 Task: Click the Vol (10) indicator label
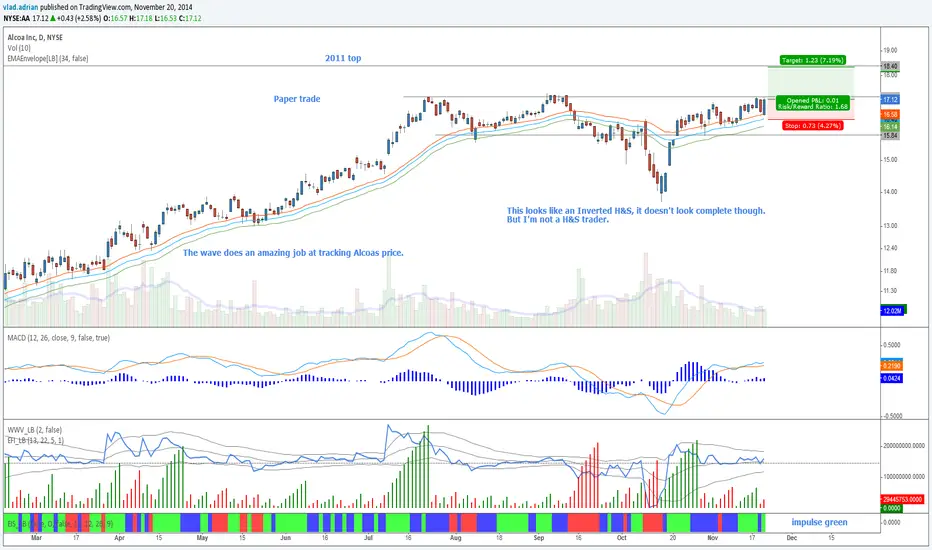(x=19, y=48)
